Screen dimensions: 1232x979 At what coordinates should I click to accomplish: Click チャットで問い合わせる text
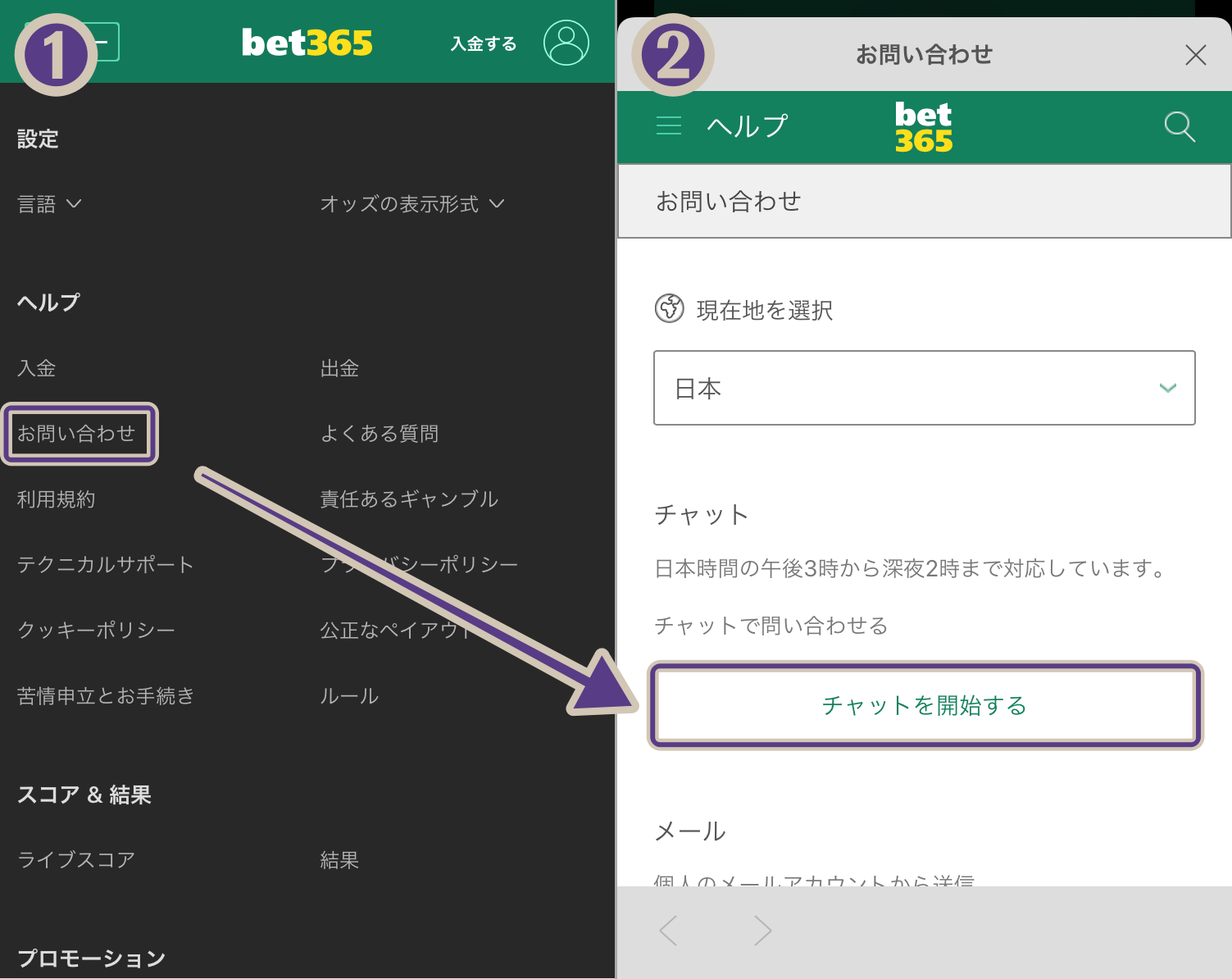[x=771, y=626]
